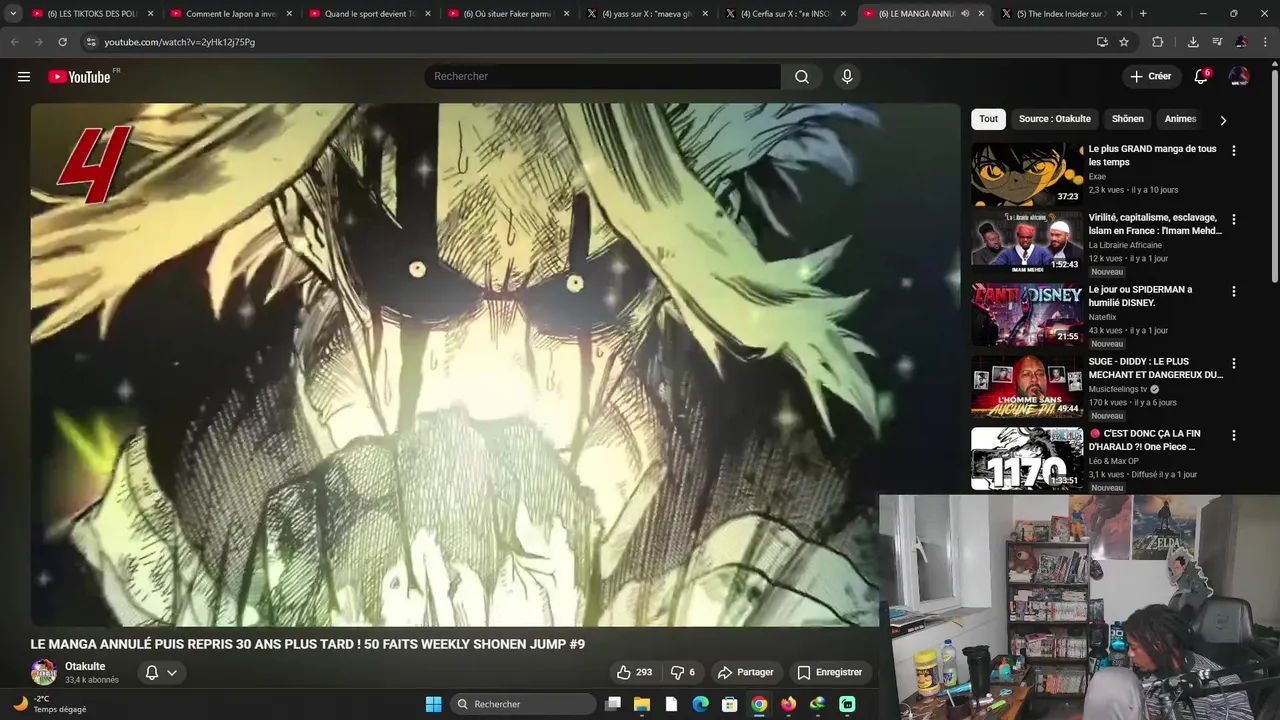This screenshot has height=720, width=1280.
Task: Click the video title 'LE MANGA ANNULÉ PUIS REPRIS'
Action: (308, 644)
